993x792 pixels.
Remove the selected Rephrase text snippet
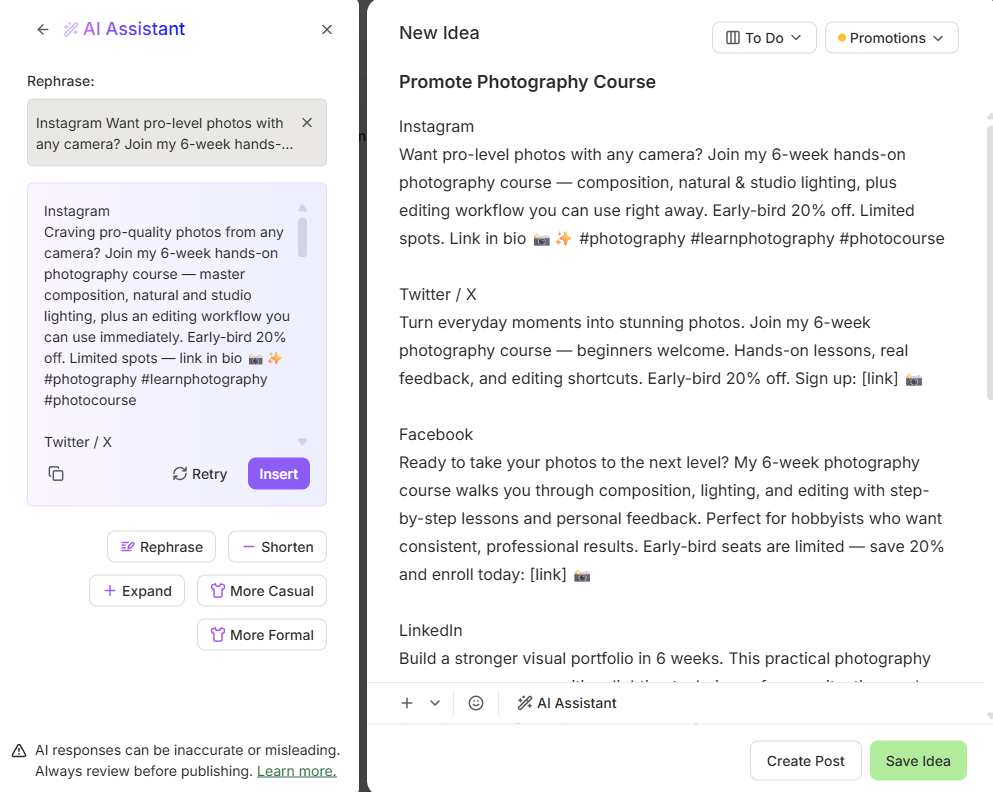[307, 122]
